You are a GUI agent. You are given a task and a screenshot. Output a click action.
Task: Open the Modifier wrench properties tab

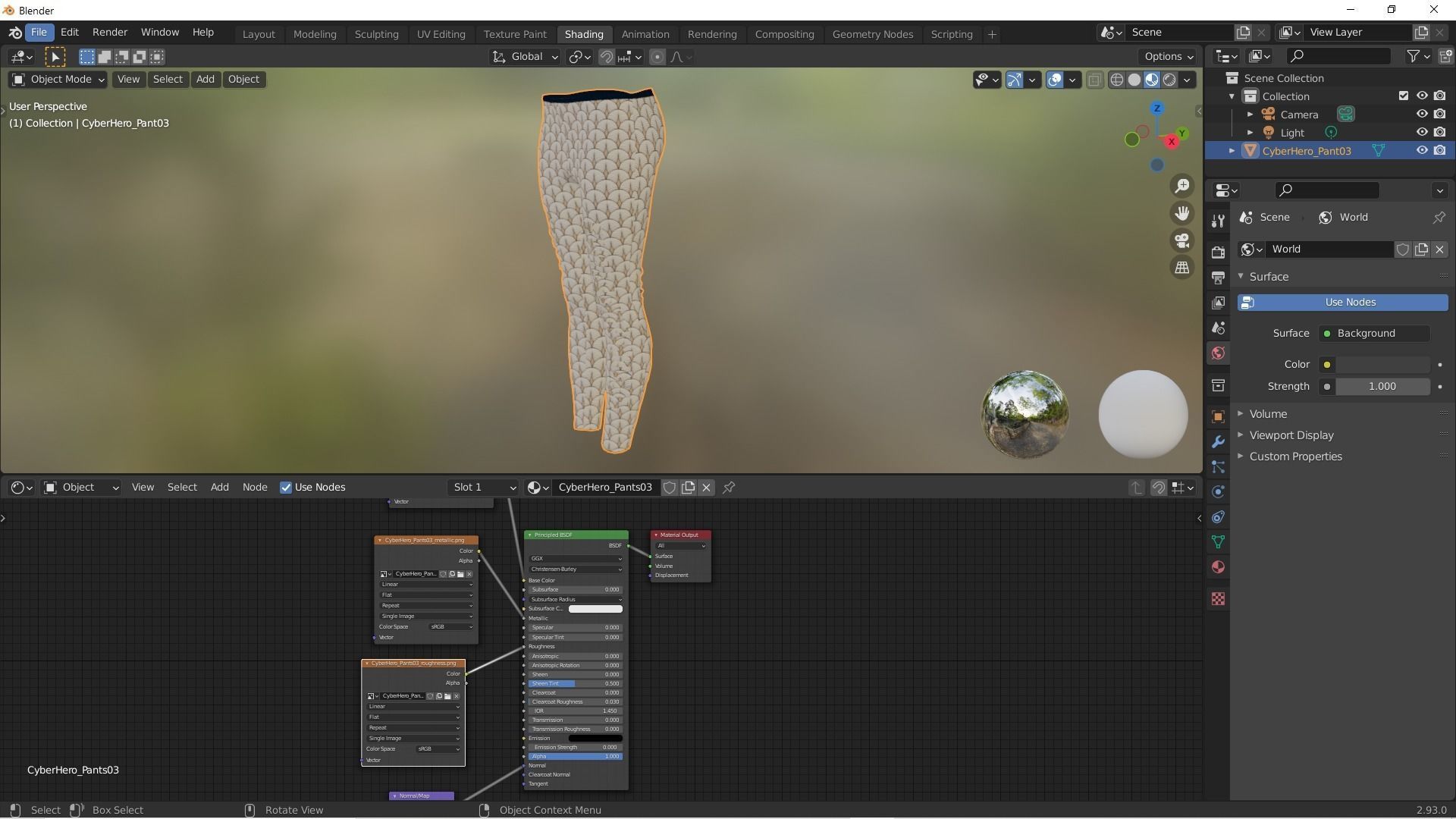1218,442
